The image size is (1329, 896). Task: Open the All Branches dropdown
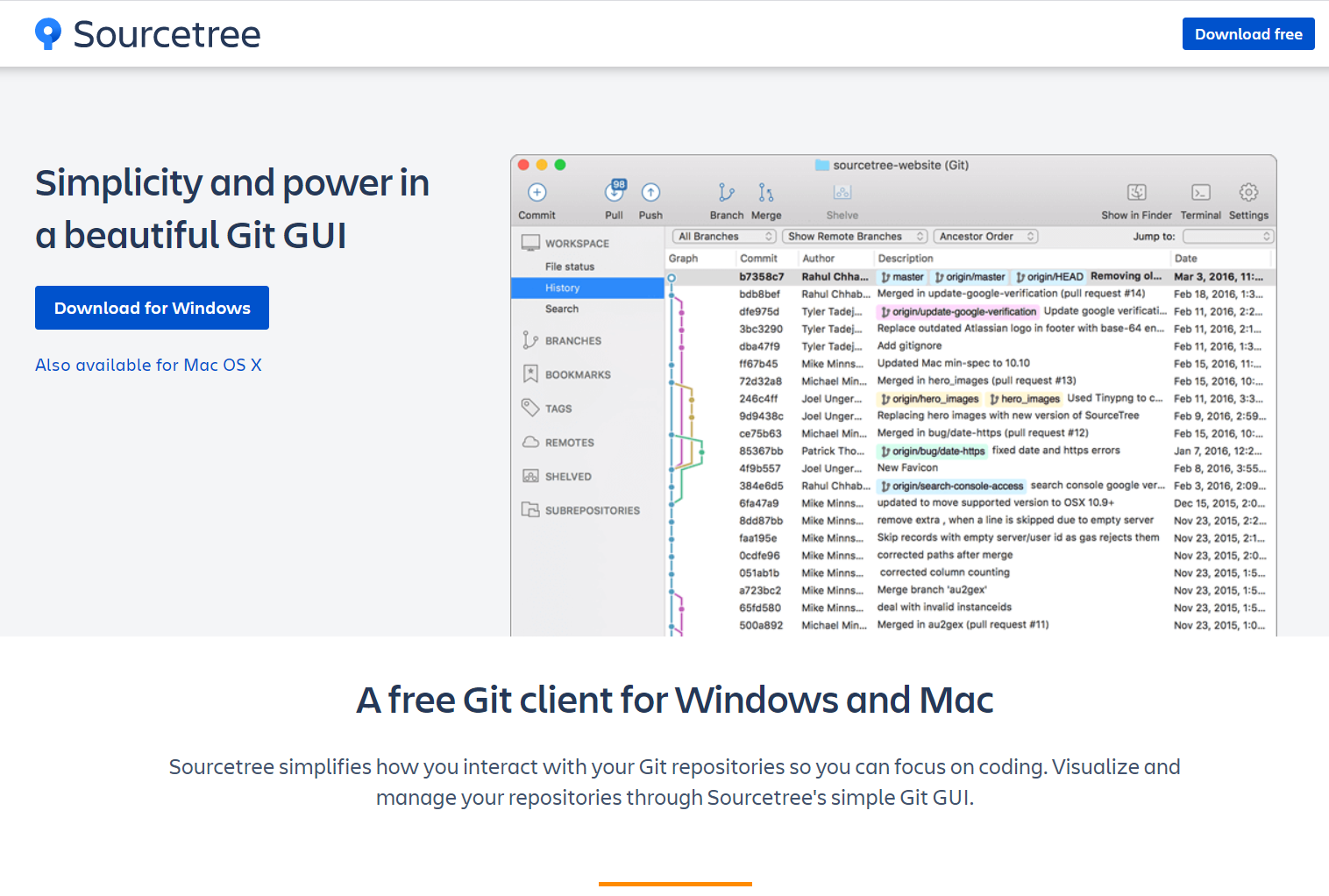click(x=725, y=237)
